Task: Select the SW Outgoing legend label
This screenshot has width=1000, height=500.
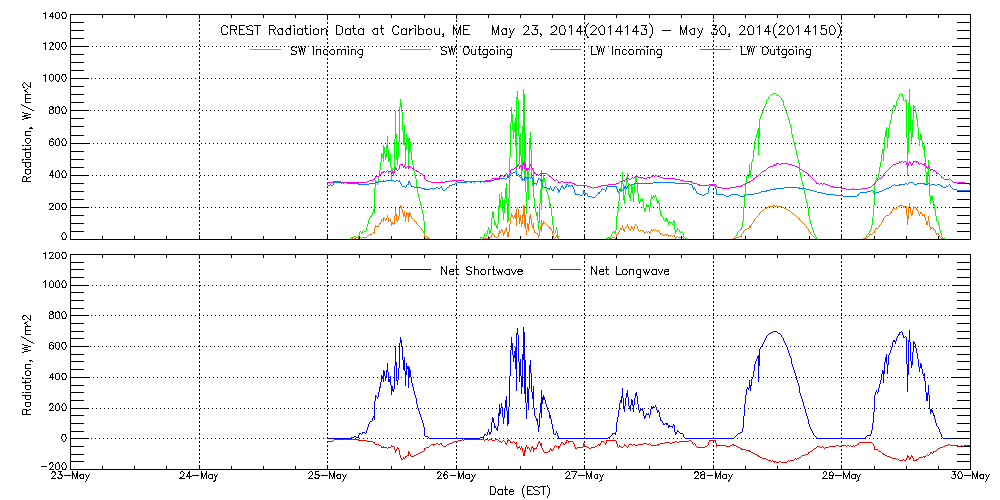Action: (x=476, y=51)
